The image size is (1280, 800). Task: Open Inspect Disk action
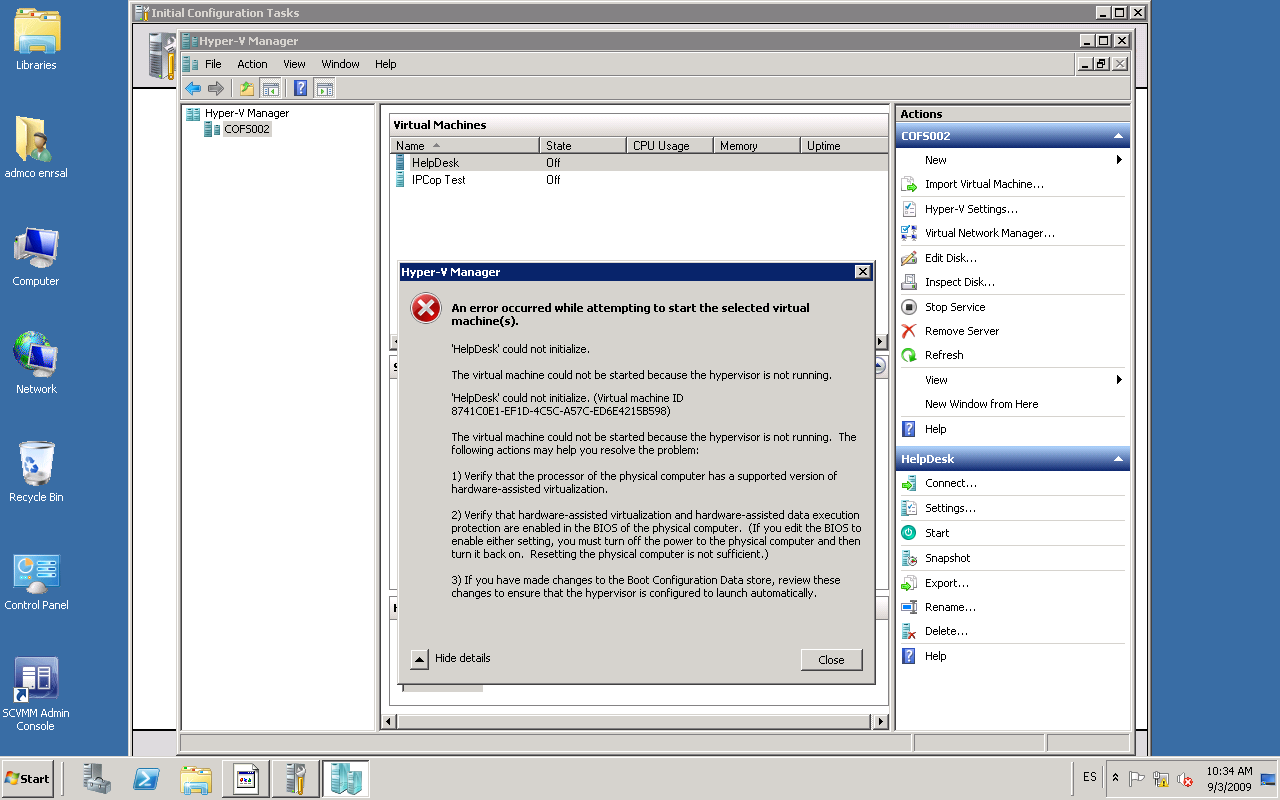959,282
